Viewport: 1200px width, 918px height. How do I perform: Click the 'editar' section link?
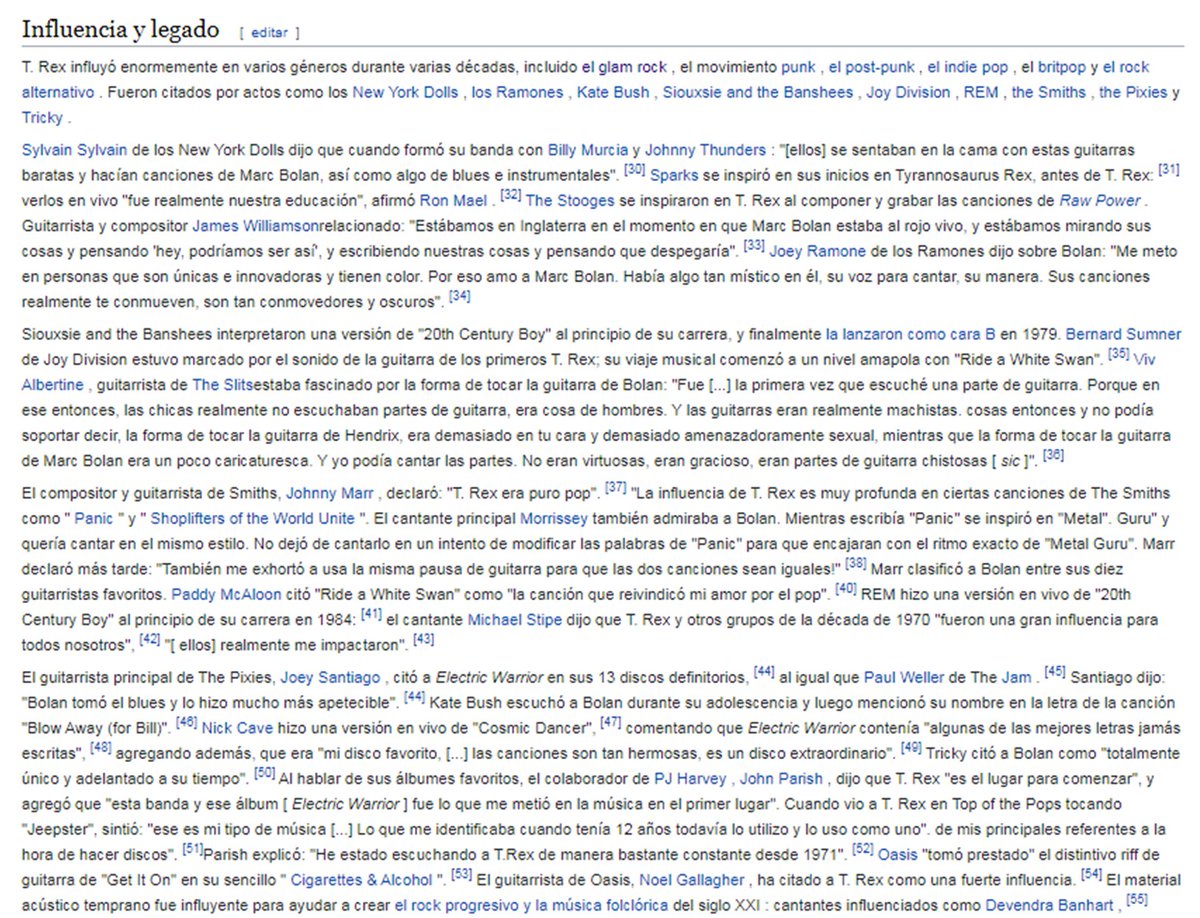[x=269, y=33]
